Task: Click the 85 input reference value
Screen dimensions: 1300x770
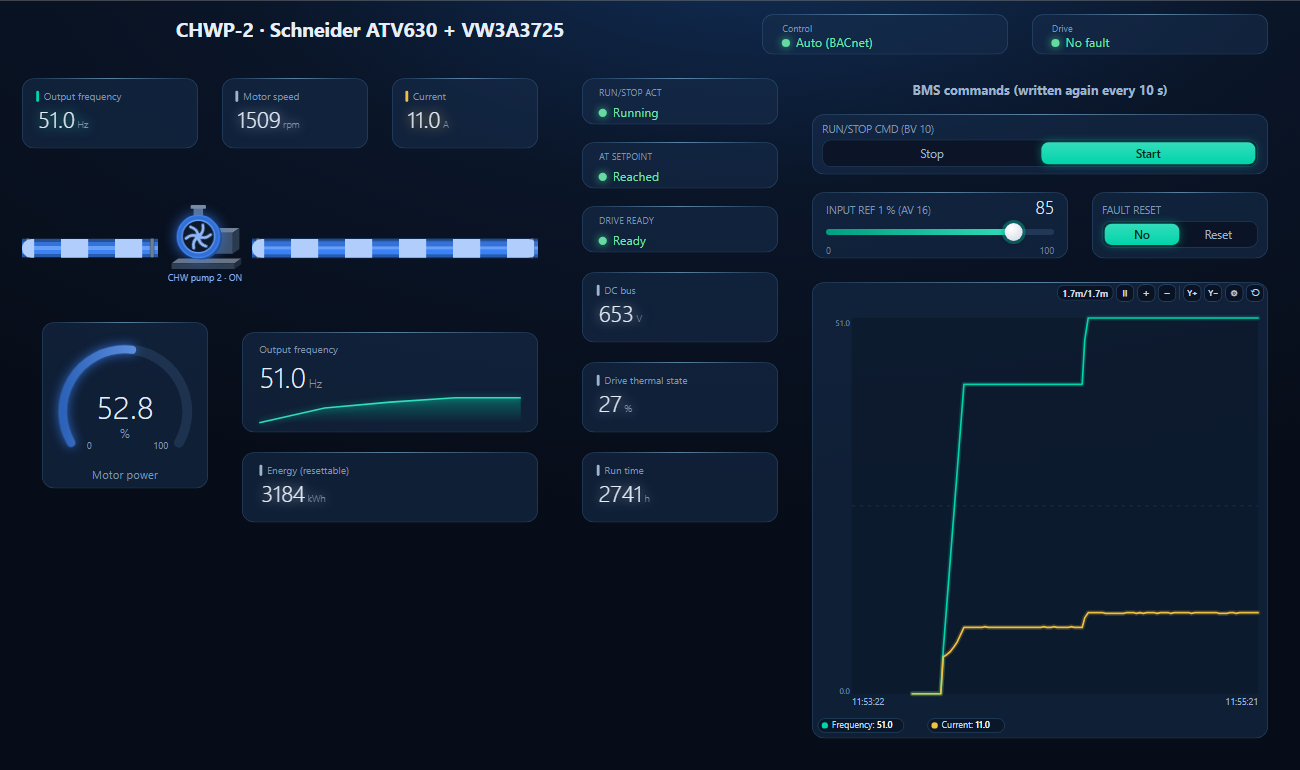Action: pyautogui.click(x=1044, y=208)
